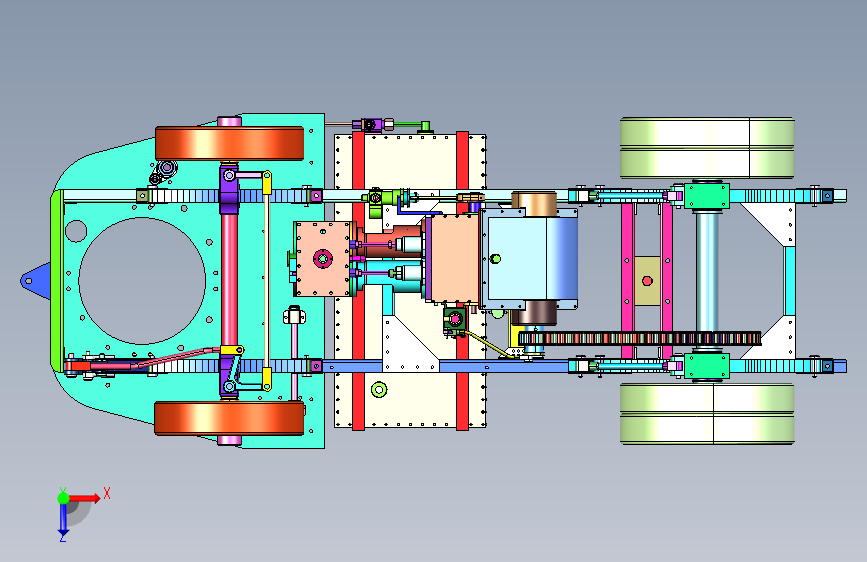Viewport: 867px width, 562px height.
Task: Pick the tan plate with the red dot
Action: point(647,281)
